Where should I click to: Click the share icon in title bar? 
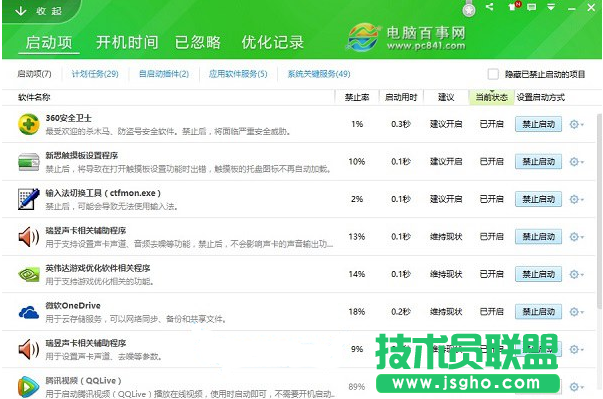pos(490,7)
